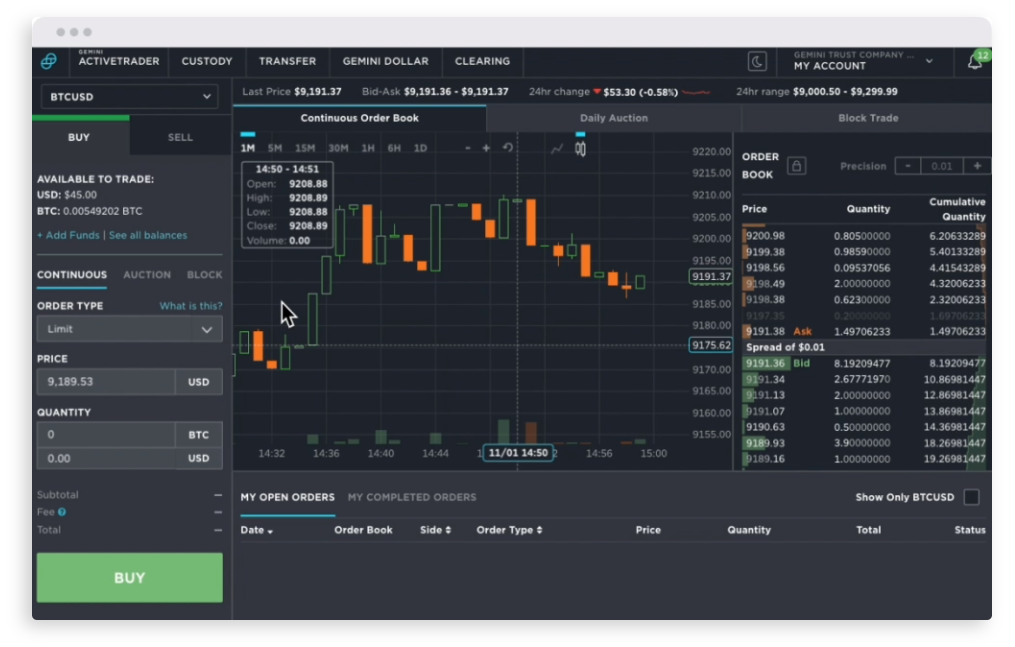The image size is (1015, 647).
Task: Select the 9191.36 Bid row
Action: 864,364
